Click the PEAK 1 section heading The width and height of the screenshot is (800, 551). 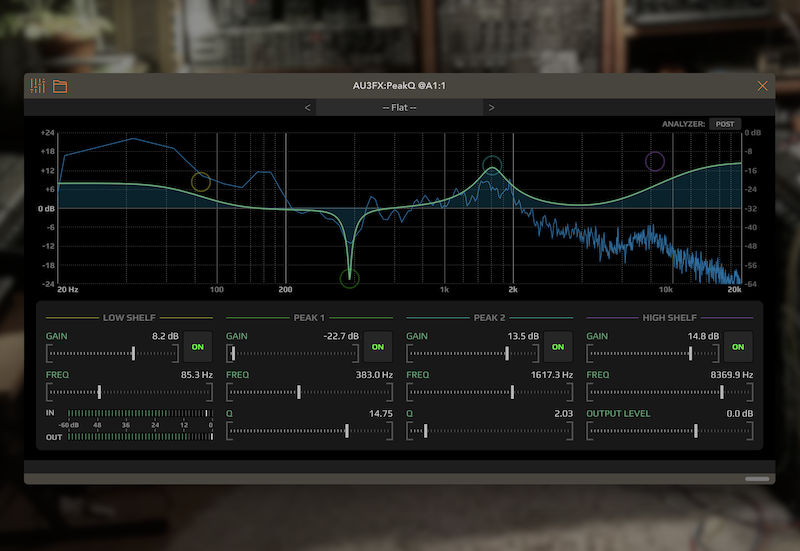pyautogui.click(x=309, y=318)
